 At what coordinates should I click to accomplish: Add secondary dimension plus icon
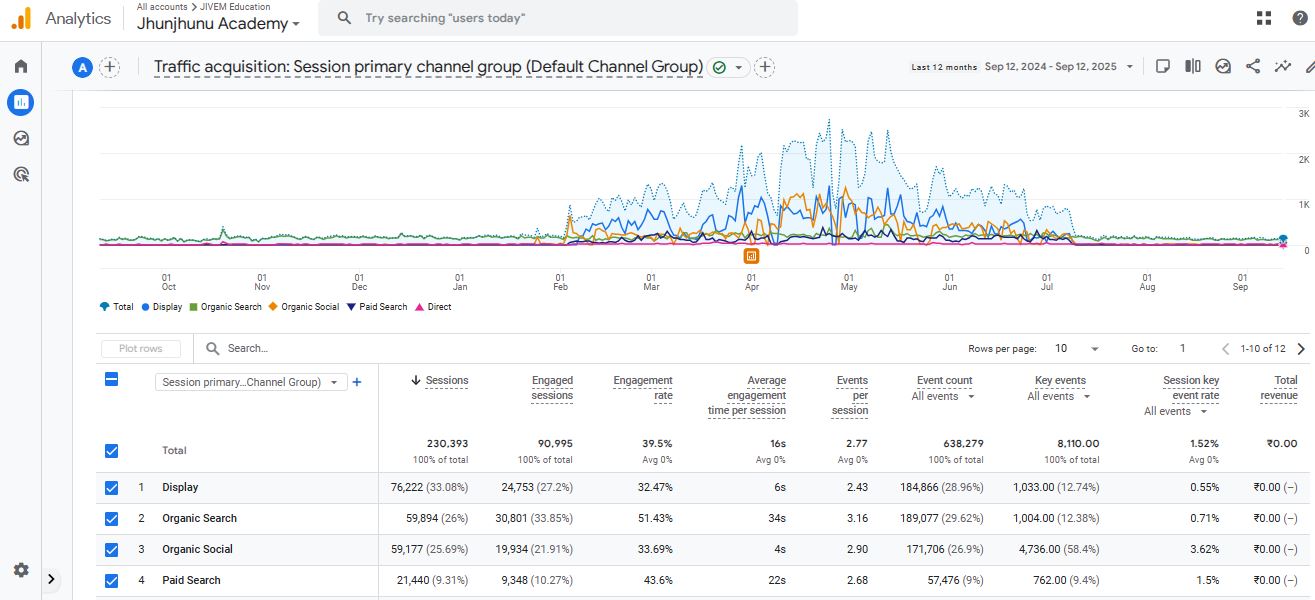tap(357, 382)
